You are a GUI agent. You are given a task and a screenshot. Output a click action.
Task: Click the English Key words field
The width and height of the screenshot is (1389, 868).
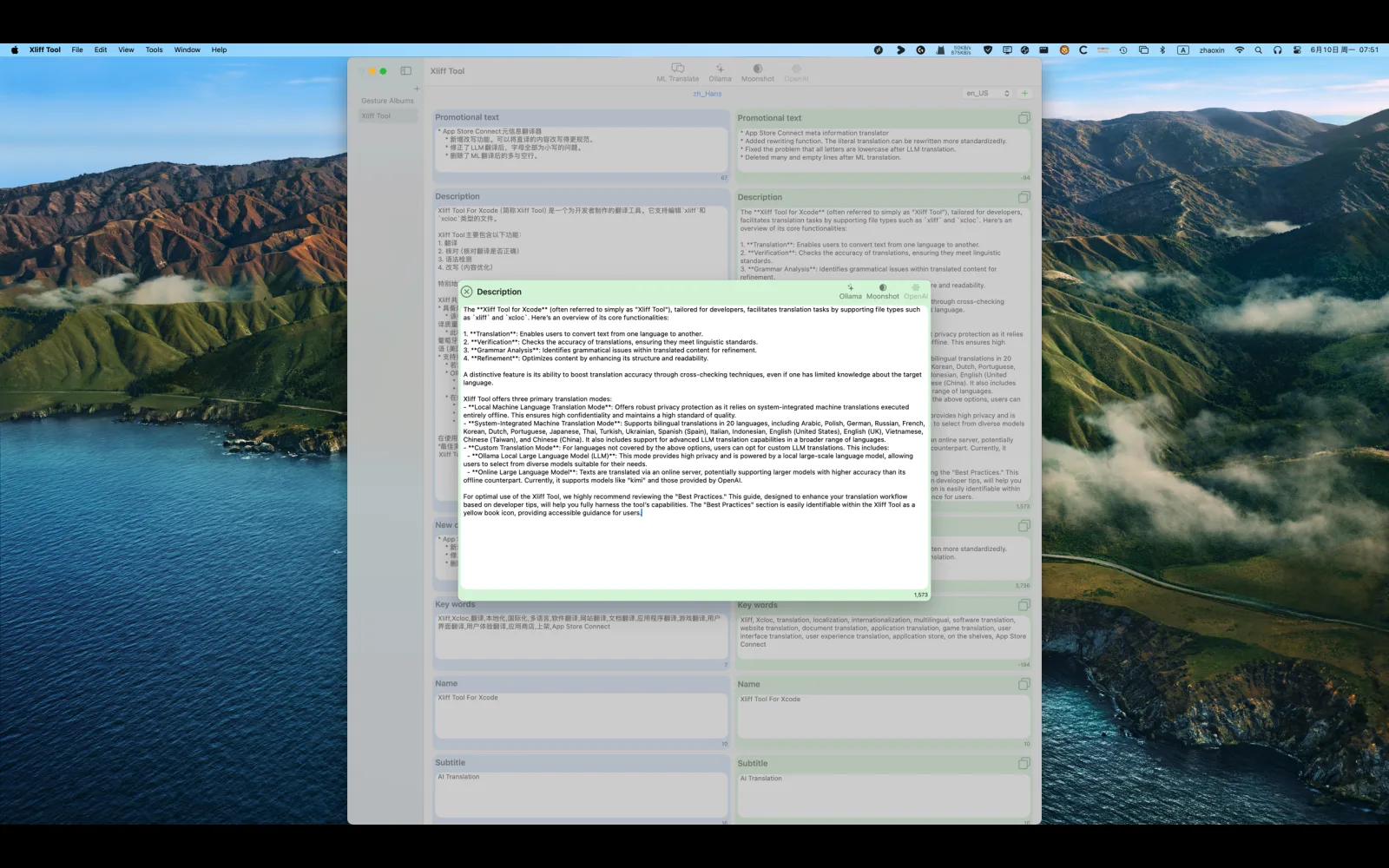click(884, 638)
